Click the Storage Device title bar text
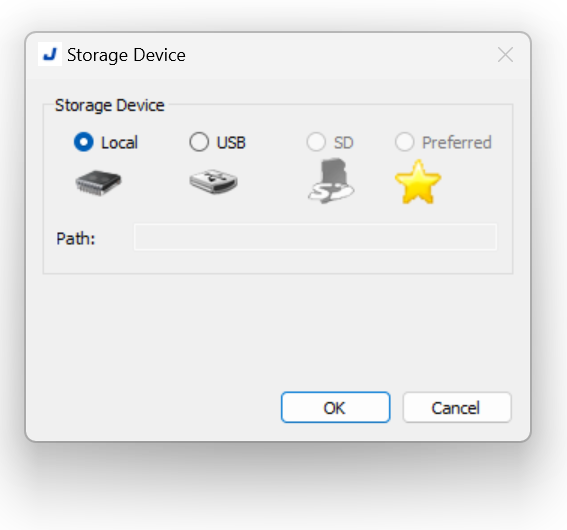This screenshot has width=567, height=530. coord(126,55)
